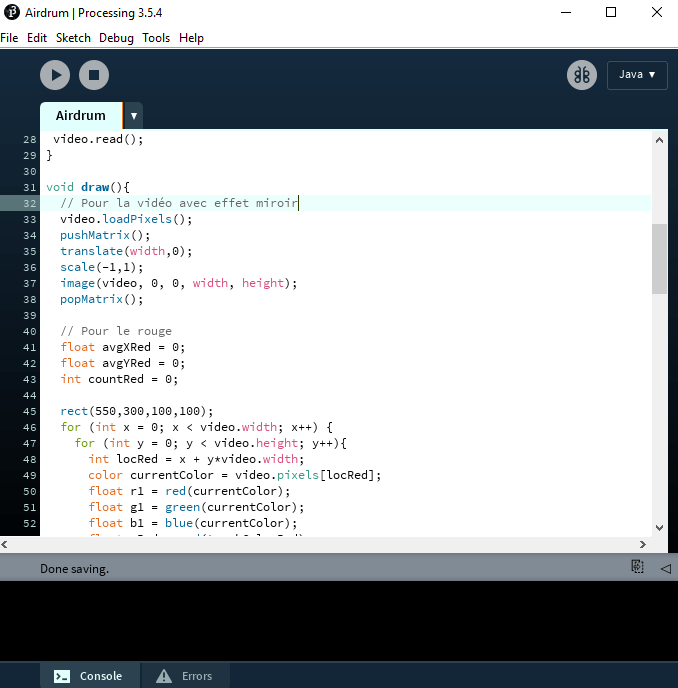Run the sketch with the Play button
The image size is (678, 688).
[x=55, y=75]
